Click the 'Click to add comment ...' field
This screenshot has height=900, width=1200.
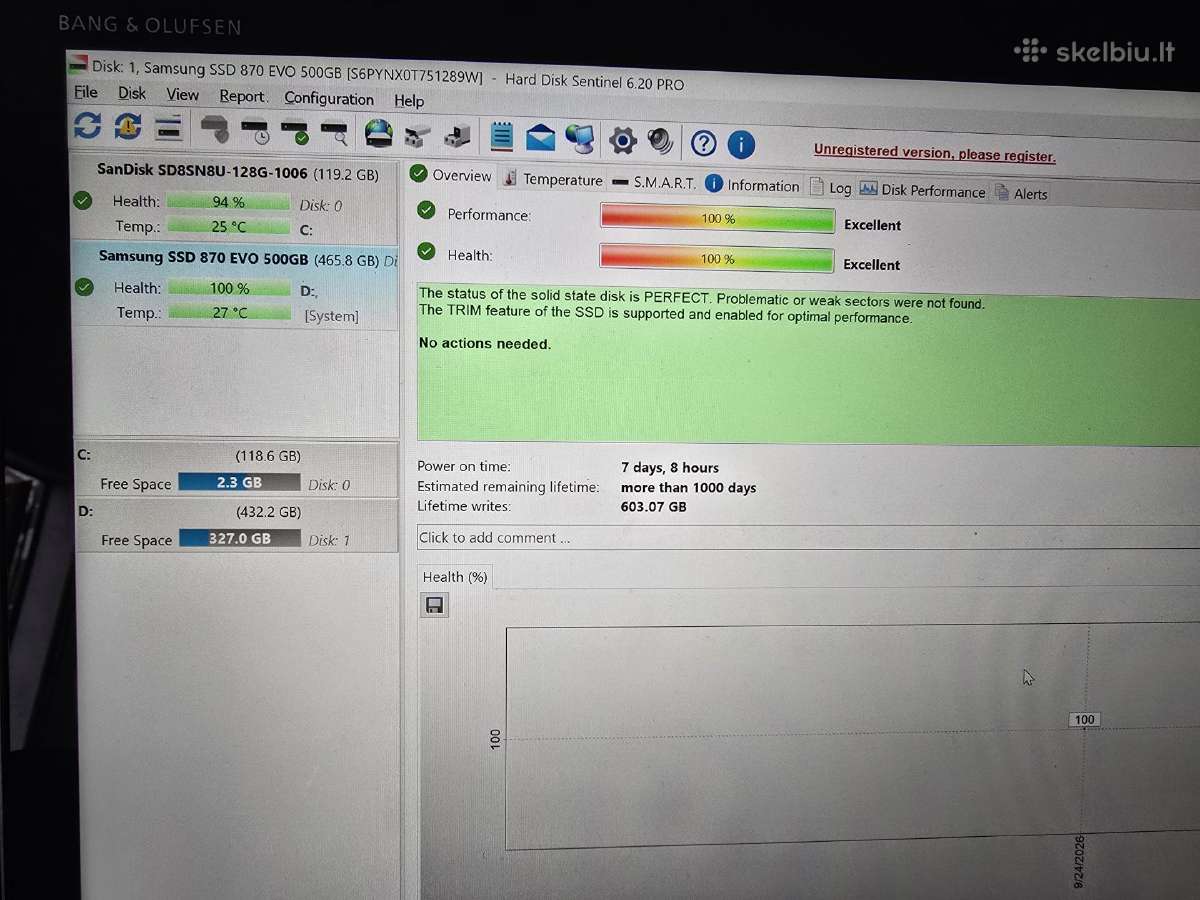808,538
